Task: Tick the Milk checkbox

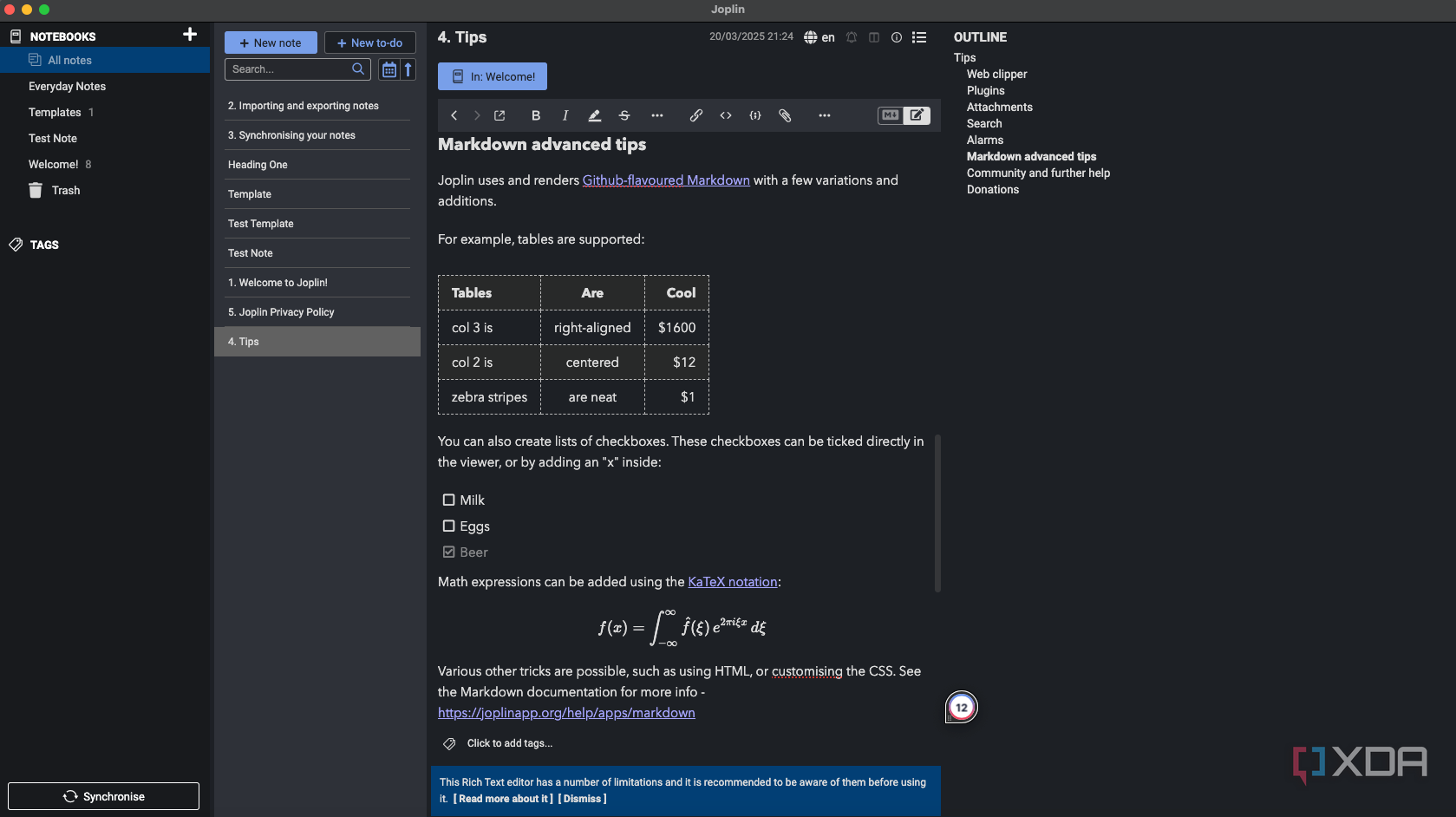Action: coord(448,500)
